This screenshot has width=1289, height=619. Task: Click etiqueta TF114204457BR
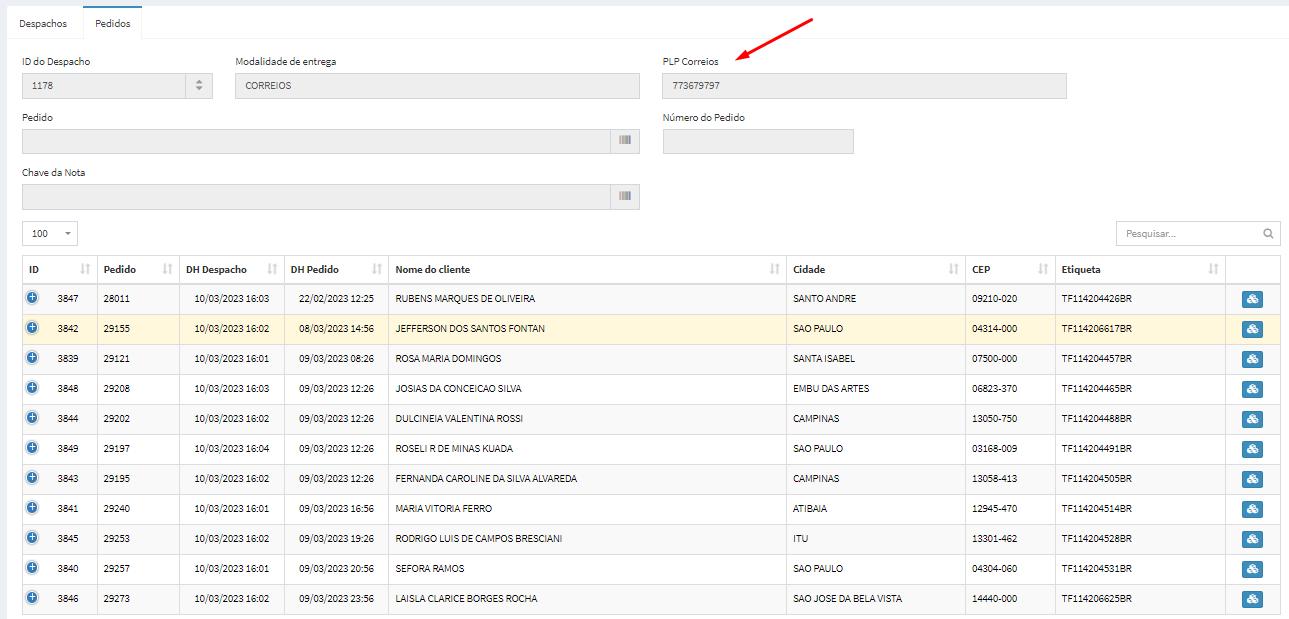1096,359
